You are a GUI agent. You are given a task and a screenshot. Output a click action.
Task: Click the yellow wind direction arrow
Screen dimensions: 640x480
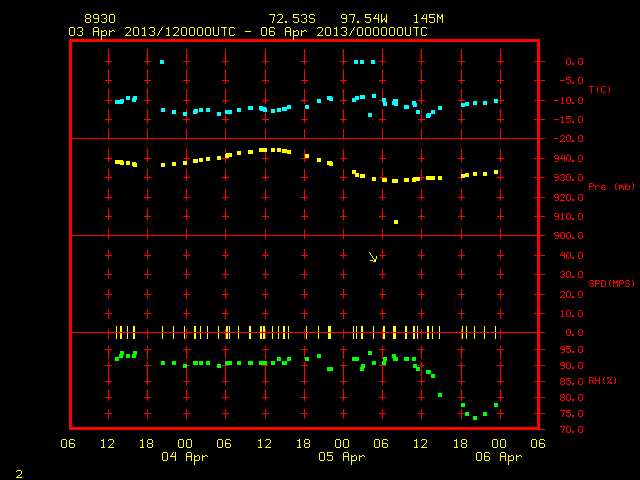[x=373, y=257]
